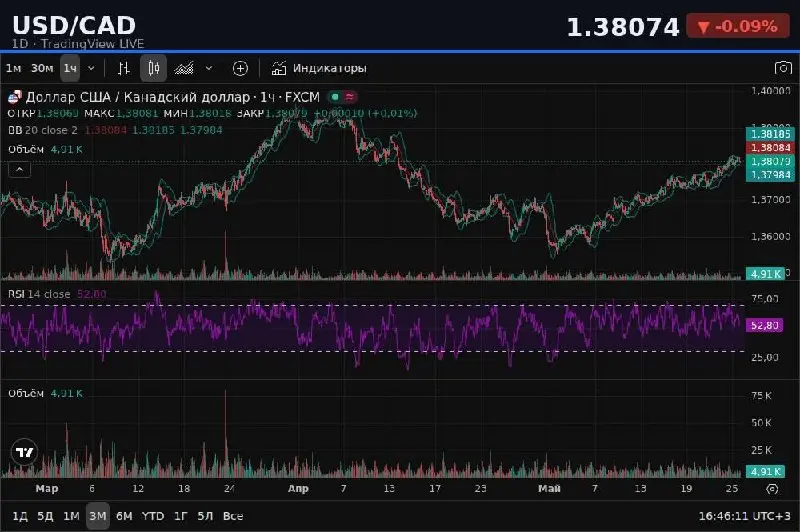Image resolution: width=800 pixels, height=532 pixels.
Task: Click the Май date on time axis
Action: tap(549, 489)
